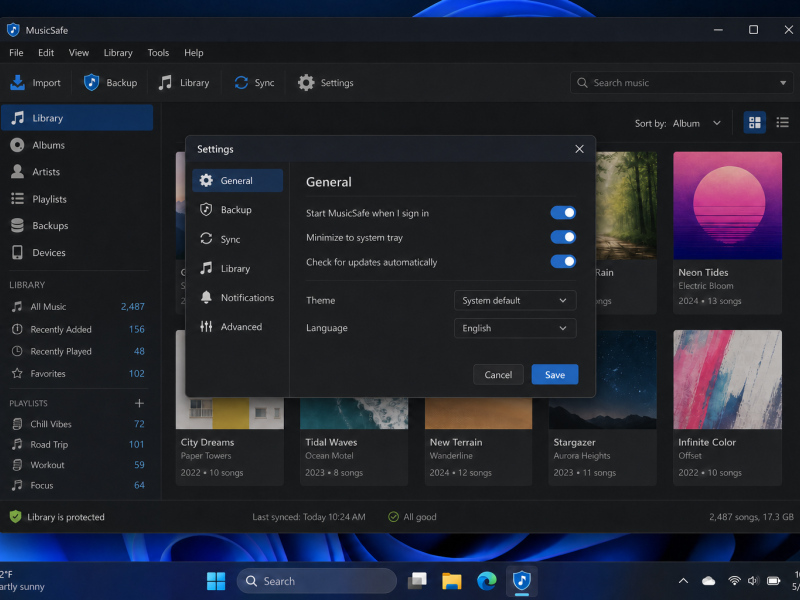
Task: Open Devices from the sidebar
Action: coord(77,253)
